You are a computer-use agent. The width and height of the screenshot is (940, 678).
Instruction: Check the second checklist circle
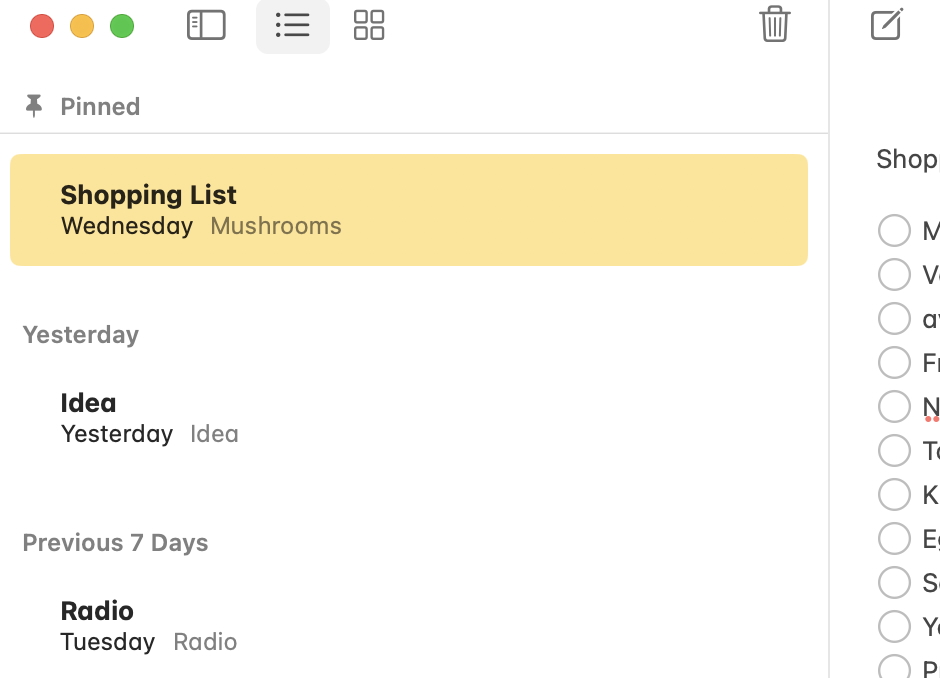pyautogui.click(x=894, y=274)
